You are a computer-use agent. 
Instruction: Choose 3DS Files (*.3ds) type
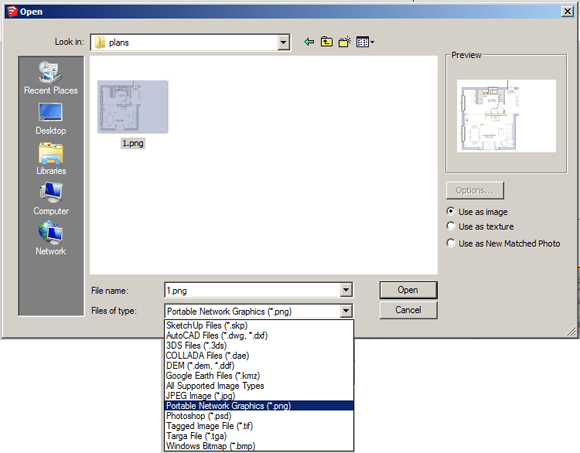click(259, 345)
